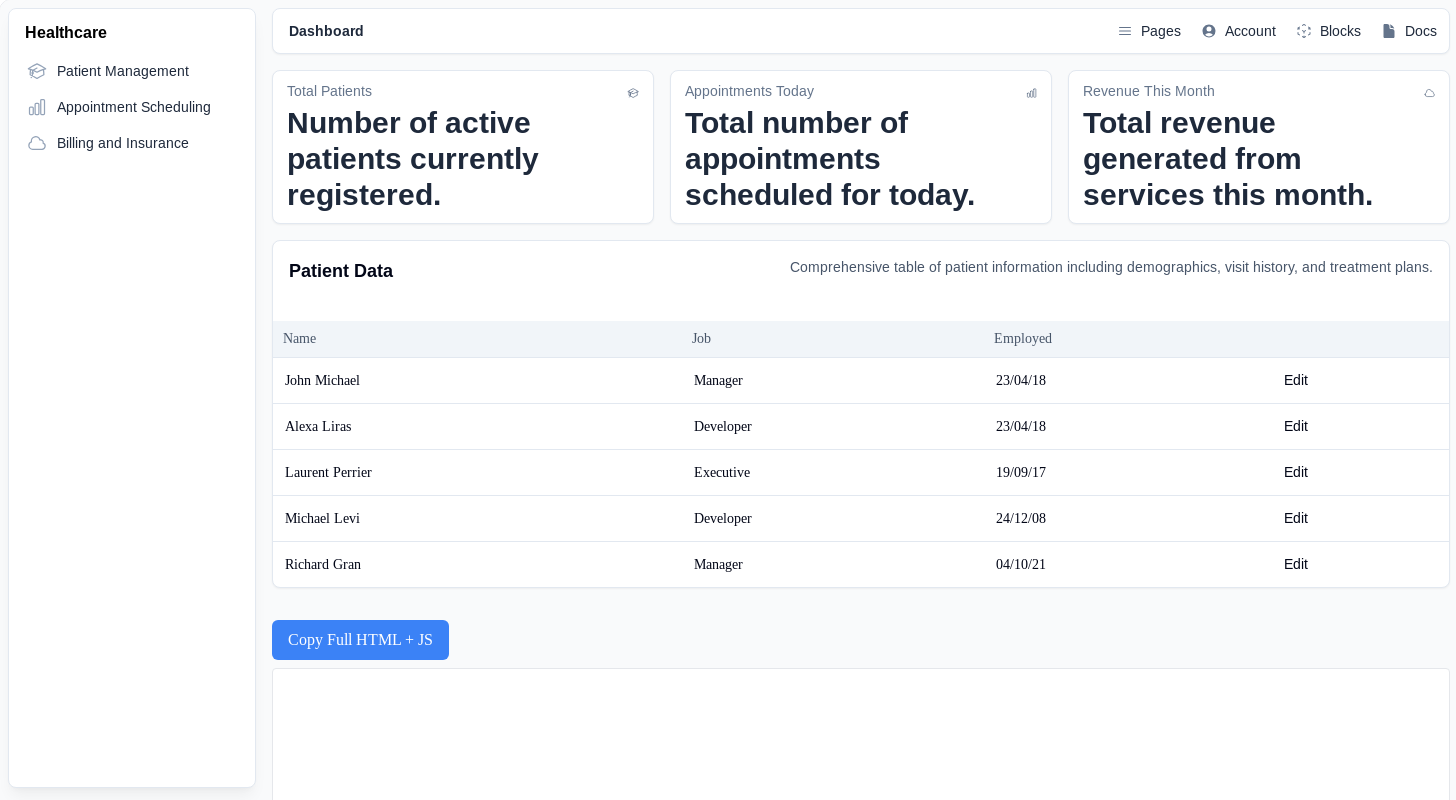
Task: Edit the Richard Gran row
Action: [x=1295, y=564]
